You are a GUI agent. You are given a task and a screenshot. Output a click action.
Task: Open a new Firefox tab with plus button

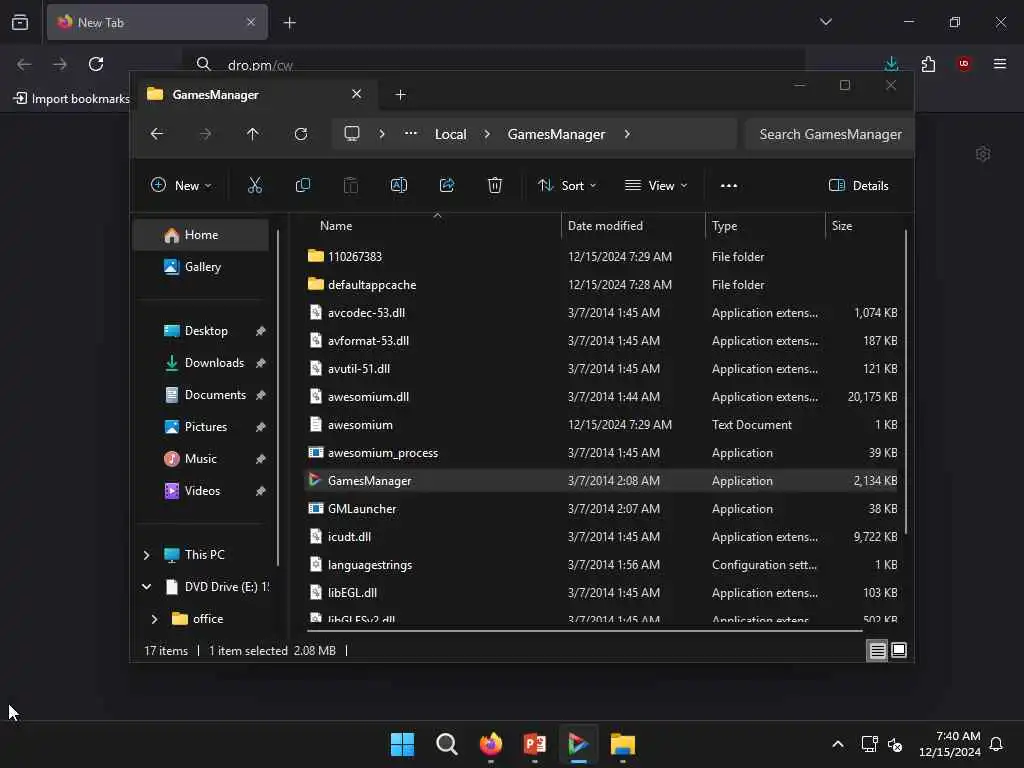pyautogui.click(x=289, y=23)
